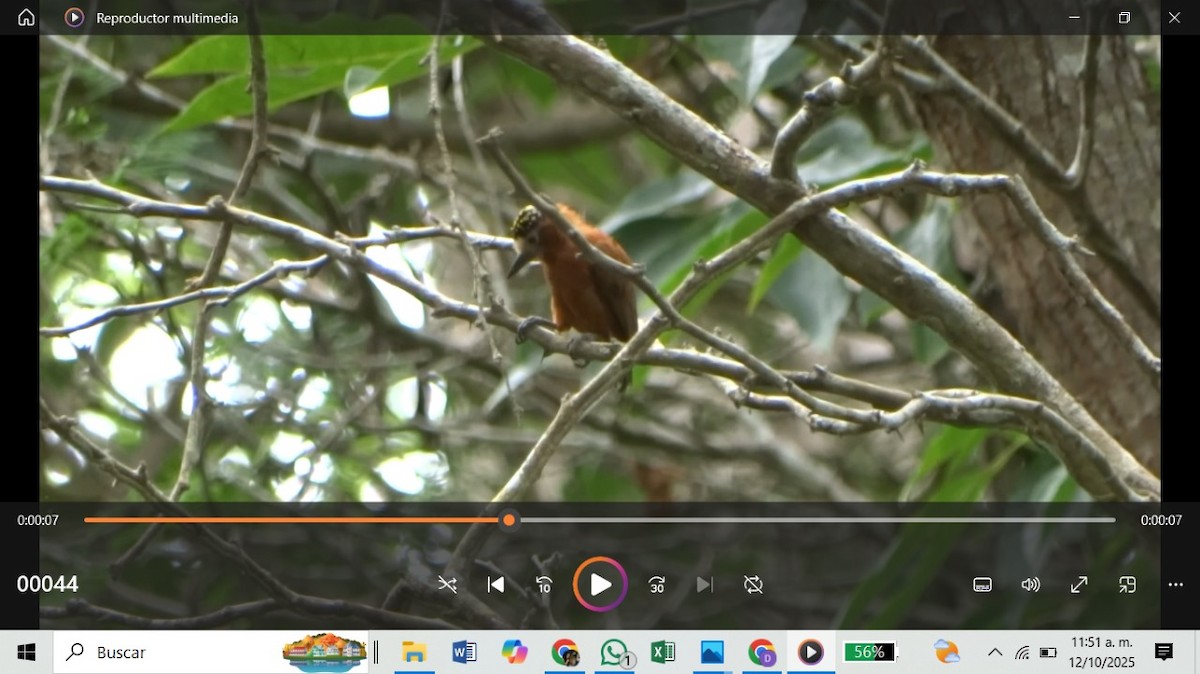Open the more options menu
Viewport: 1200px width, 674px height.
pos(1175,585)
